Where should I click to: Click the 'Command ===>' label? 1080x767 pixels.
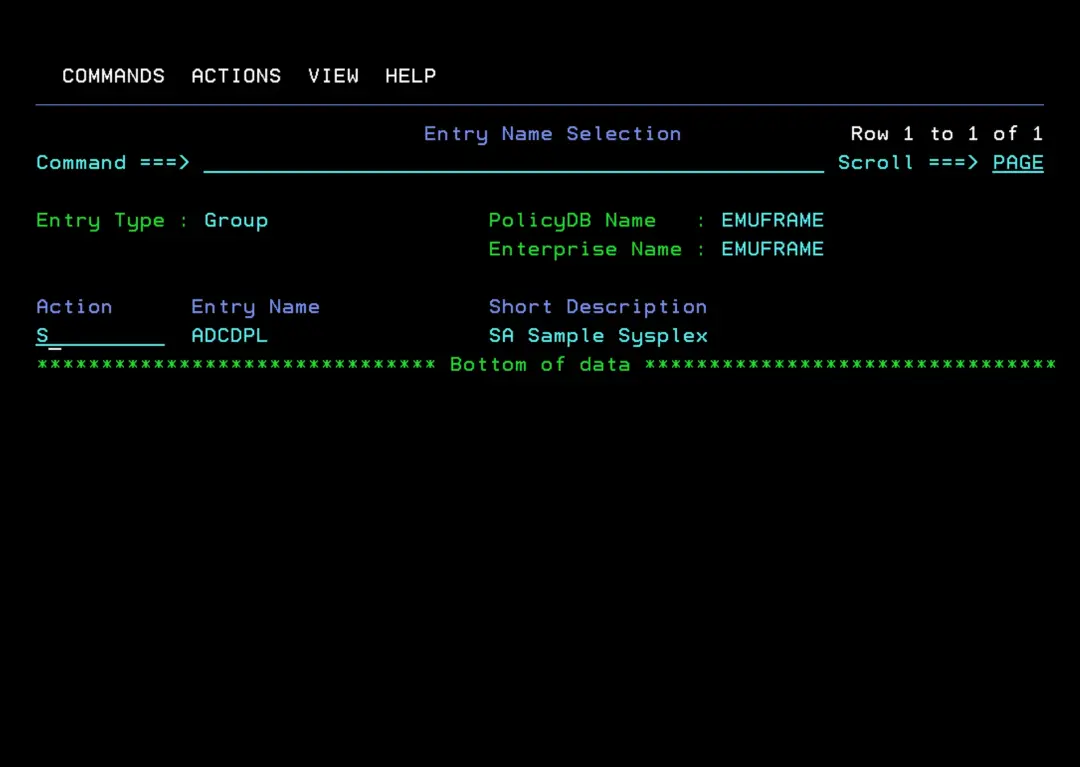point(113,163)
